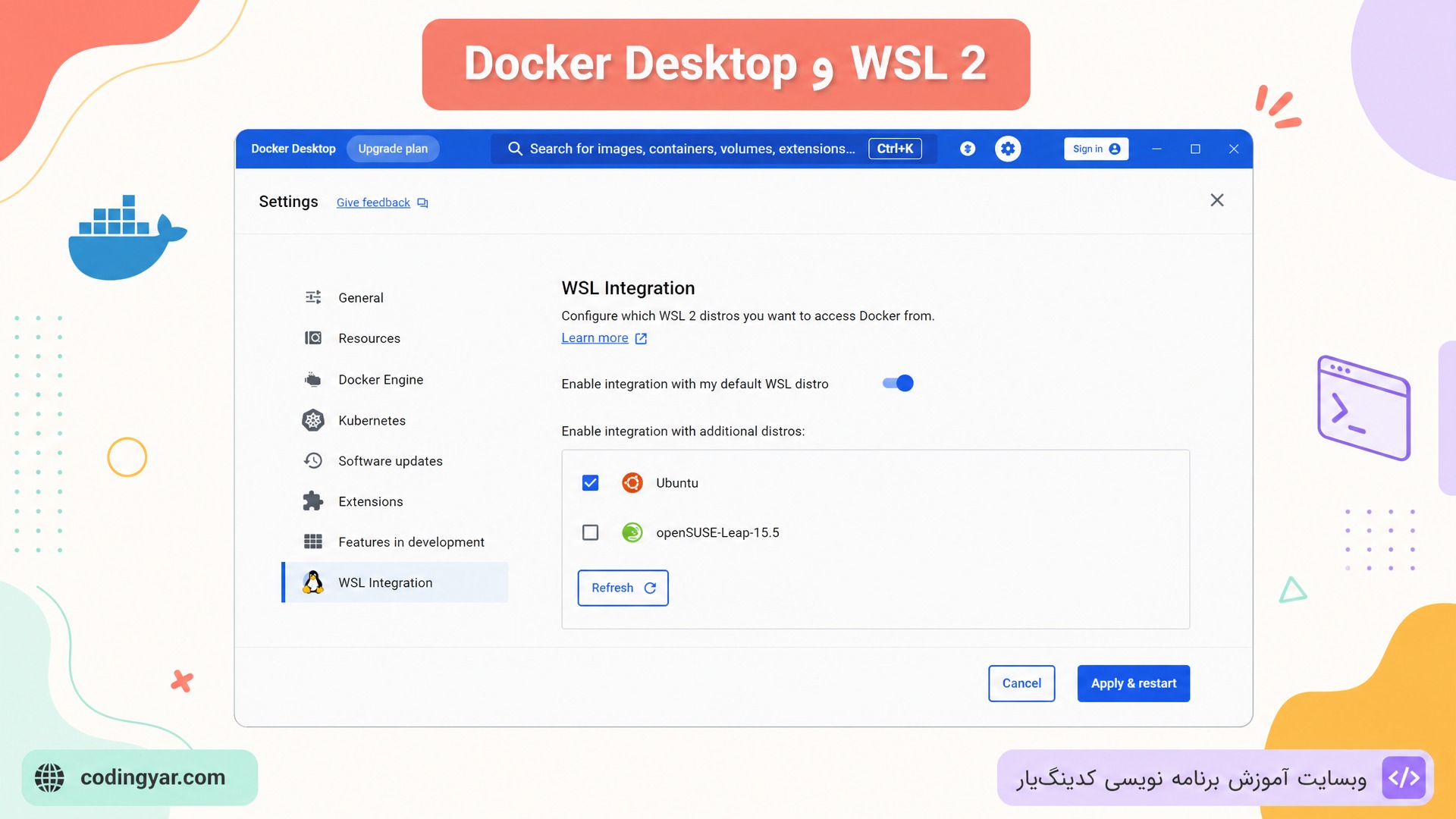Click the WSL Integration penguin icon
Screen dimensions: 1456x819
point(313,582)
